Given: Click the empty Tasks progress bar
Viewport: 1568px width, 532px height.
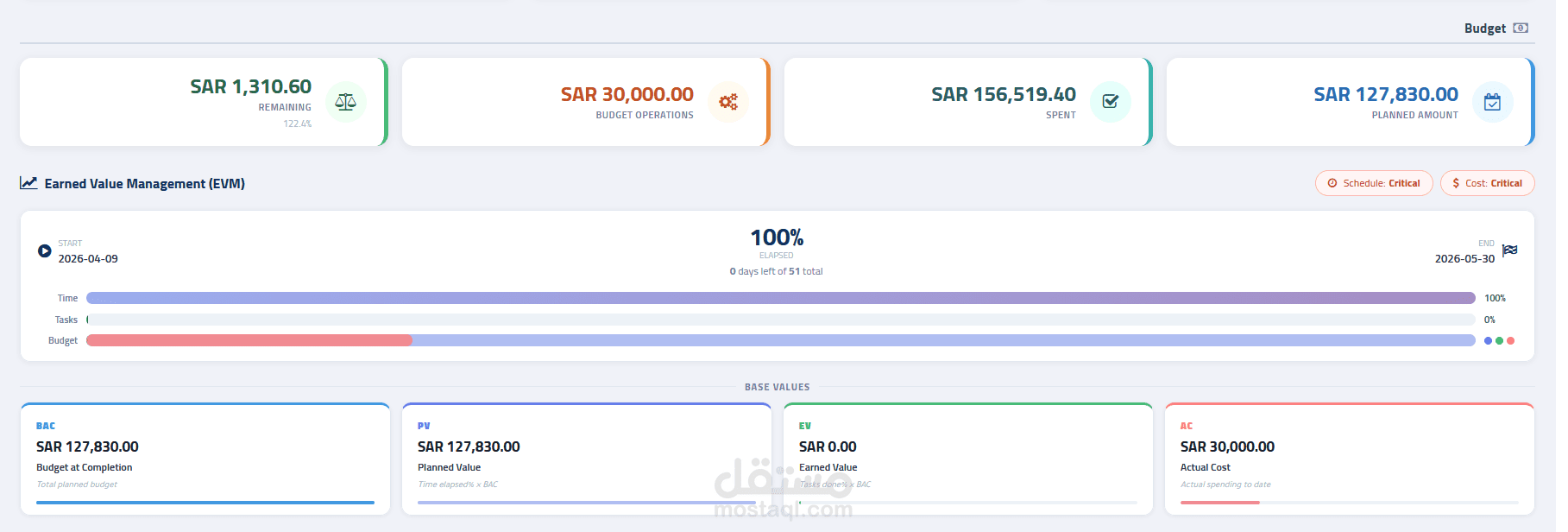Looking at the screenshot, I should click(x=781, y=320).
